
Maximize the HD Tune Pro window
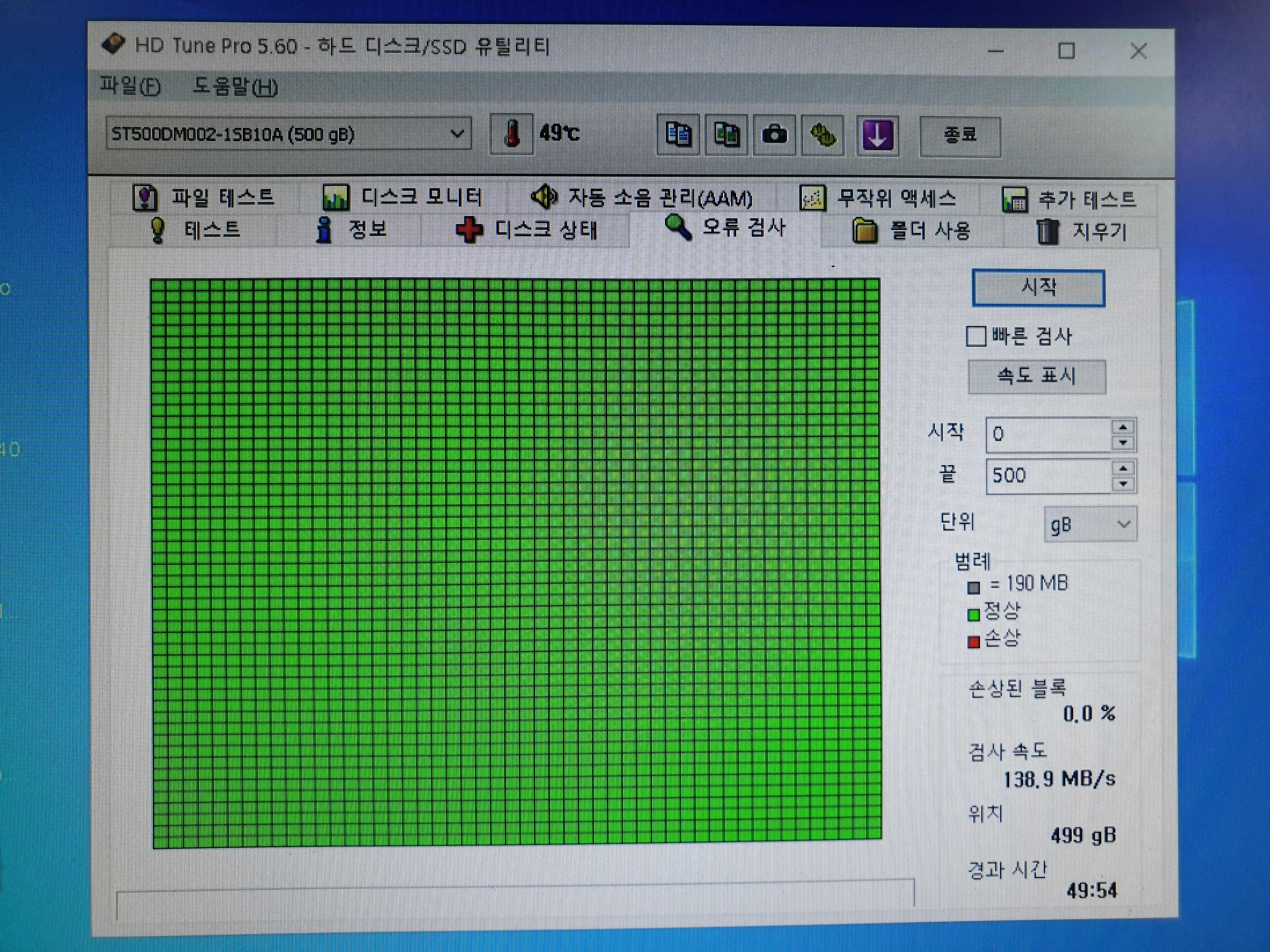pos(1066,51)
